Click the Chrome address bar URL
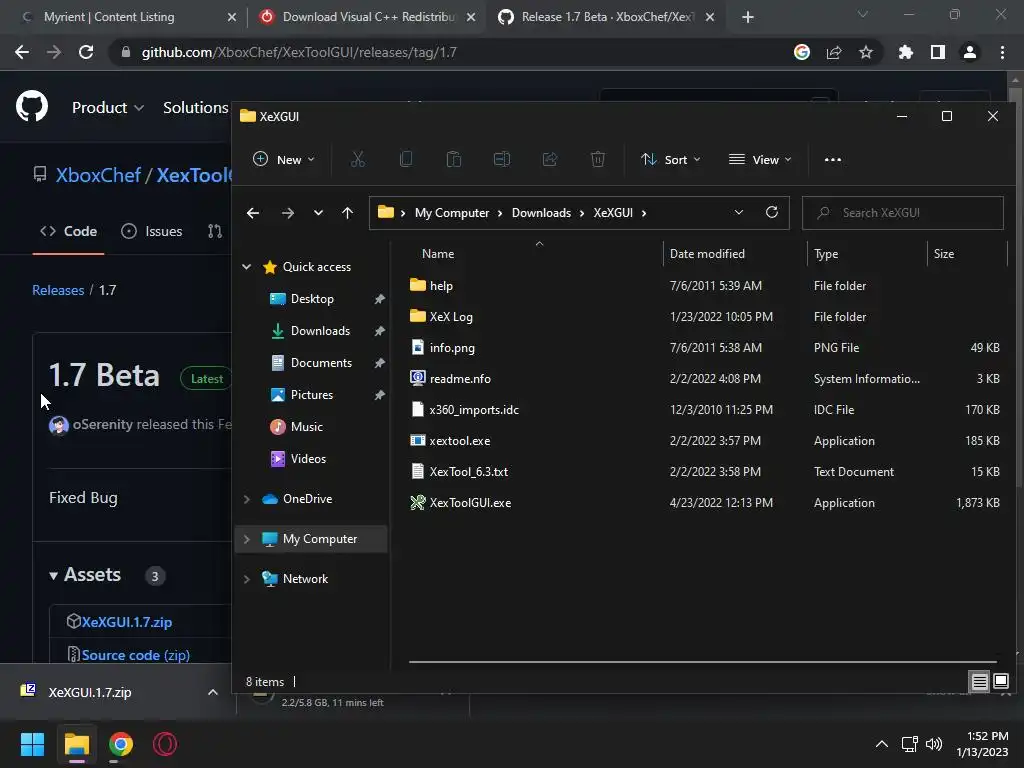 coord(299,52)
